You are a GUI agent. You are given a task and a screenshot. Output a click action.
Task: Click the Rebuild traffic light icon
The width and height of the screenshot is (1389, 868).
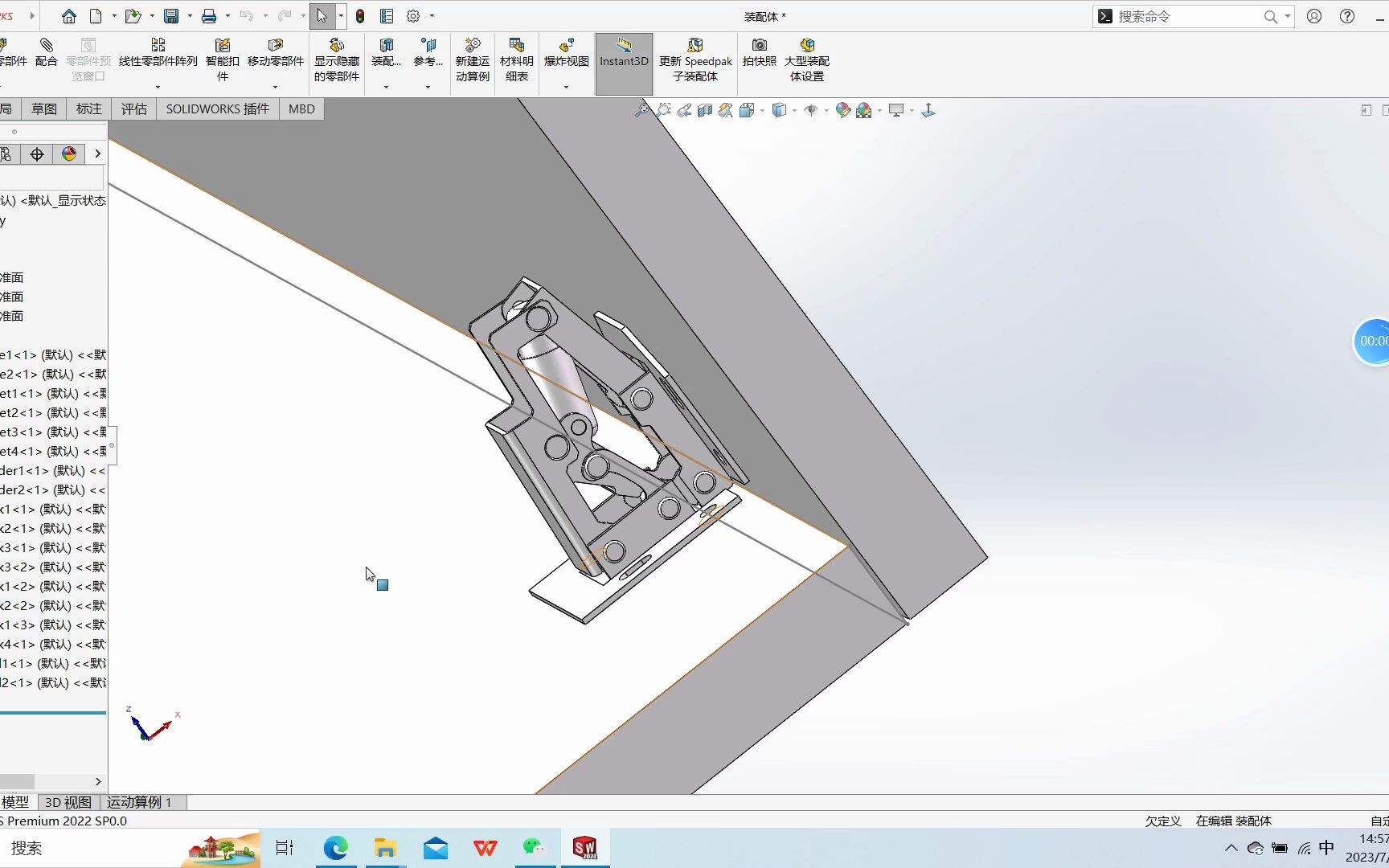pos(360,16)
